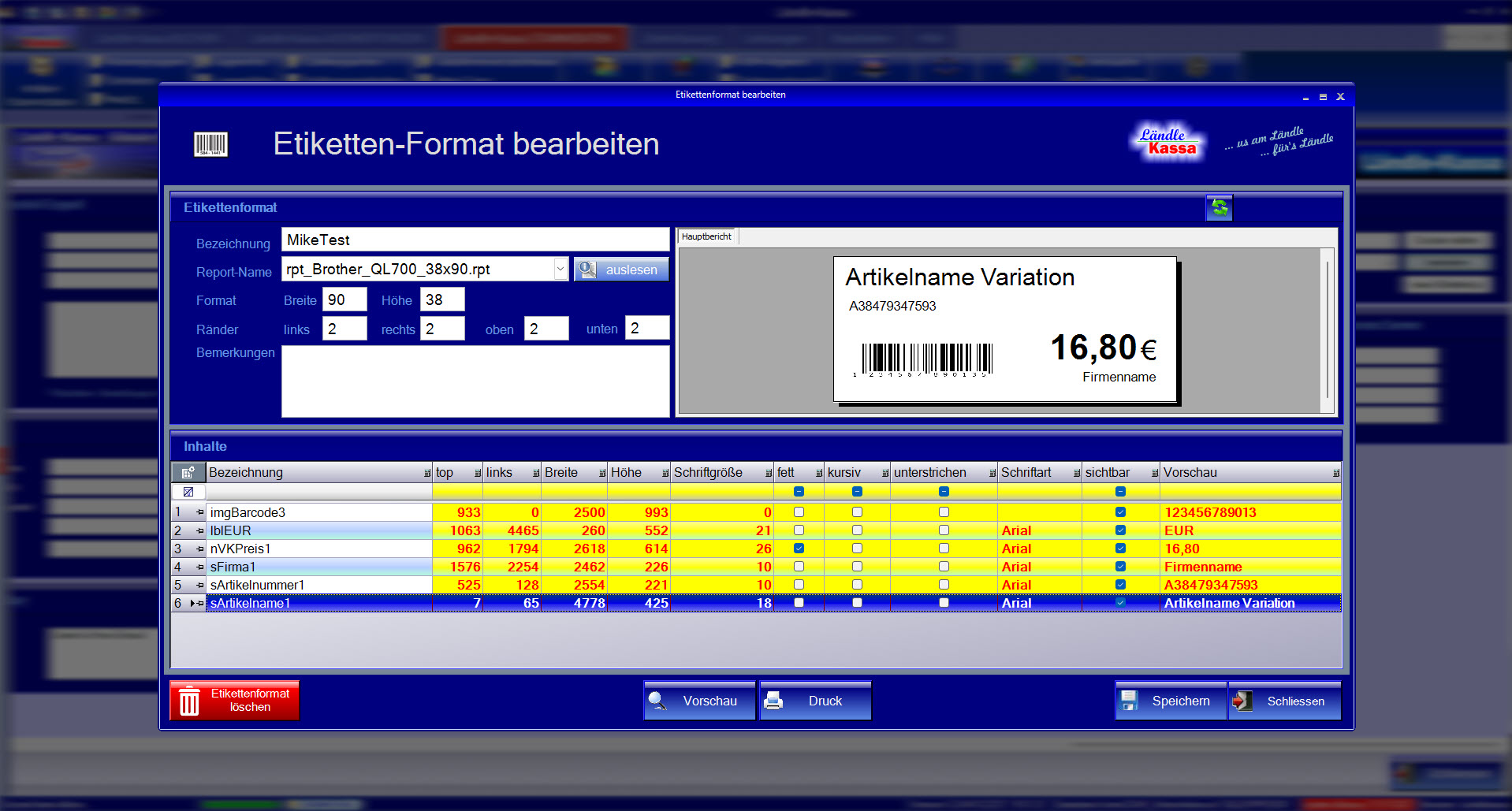Image resolution: width=1512 pixels, height=811 pixels.
Task: Toggle the fett filter checkbox in the filter row
Action: [799, 492]
